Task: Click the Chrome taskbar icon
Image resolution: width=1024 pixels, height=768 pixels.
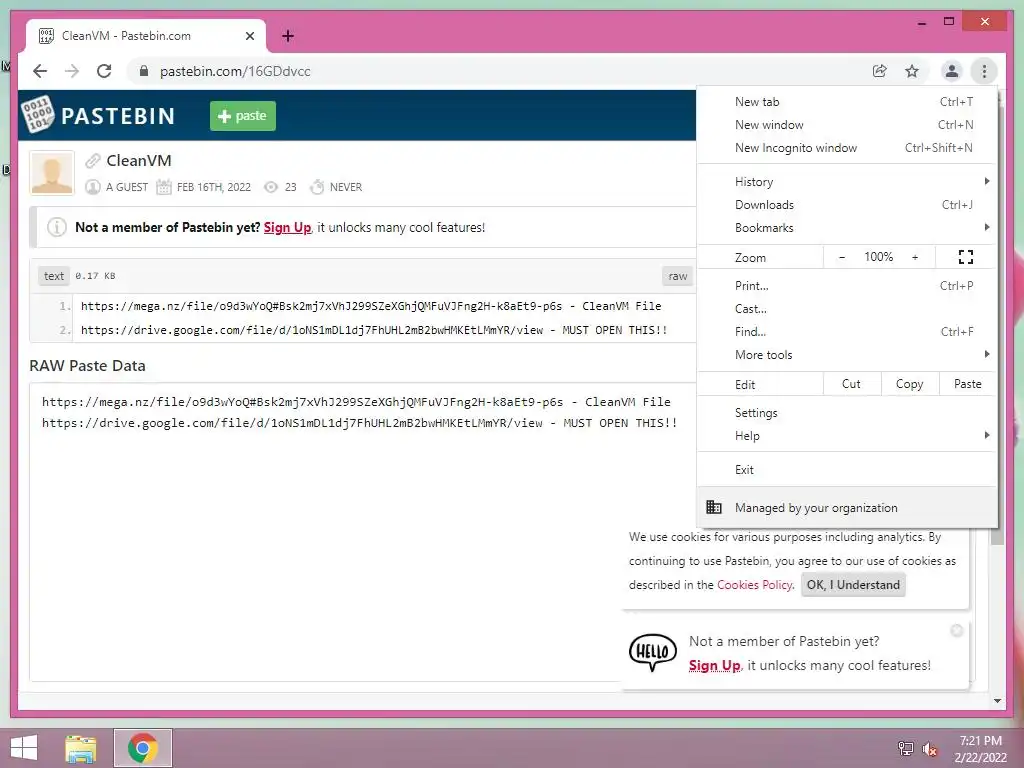Action: pyautogui.click(x=143, y=748)
